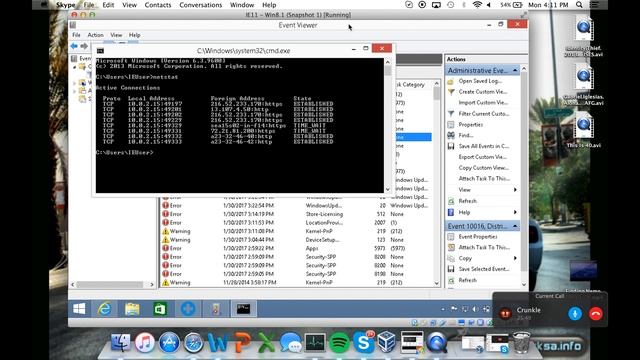Viewport: 640px width, 360px height.
Task: Launch PowerPoint from the Dock
Action: pos(242,342)
